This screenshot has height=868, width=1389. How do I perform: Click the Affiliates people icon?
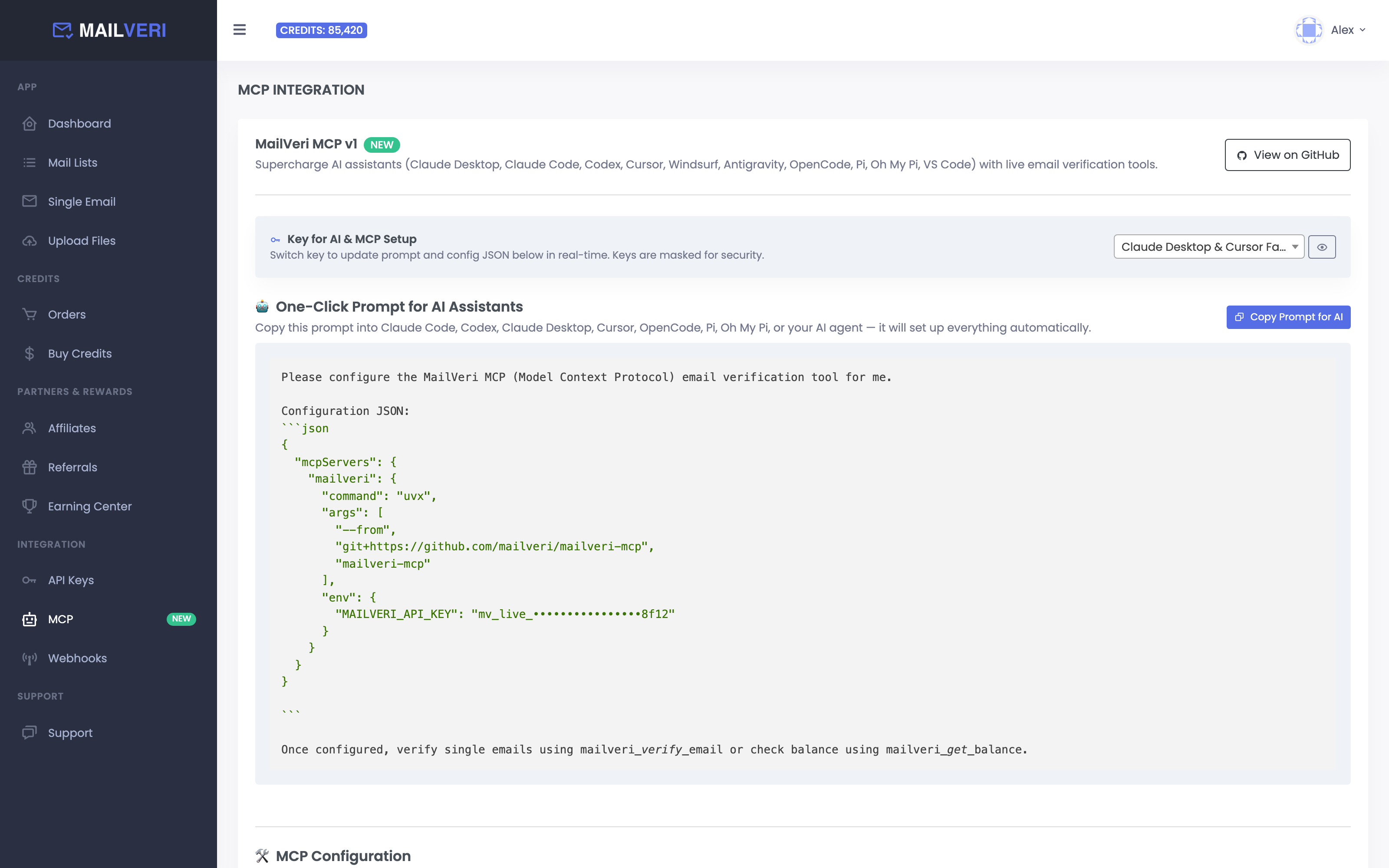(29, 428)
